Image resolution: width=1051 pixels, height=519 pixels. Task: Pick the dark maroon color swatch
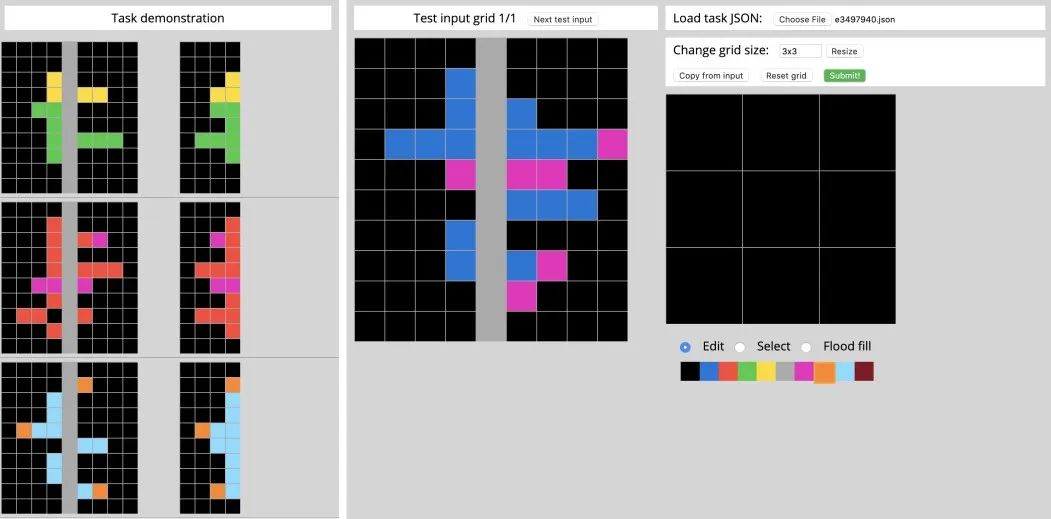865,371
